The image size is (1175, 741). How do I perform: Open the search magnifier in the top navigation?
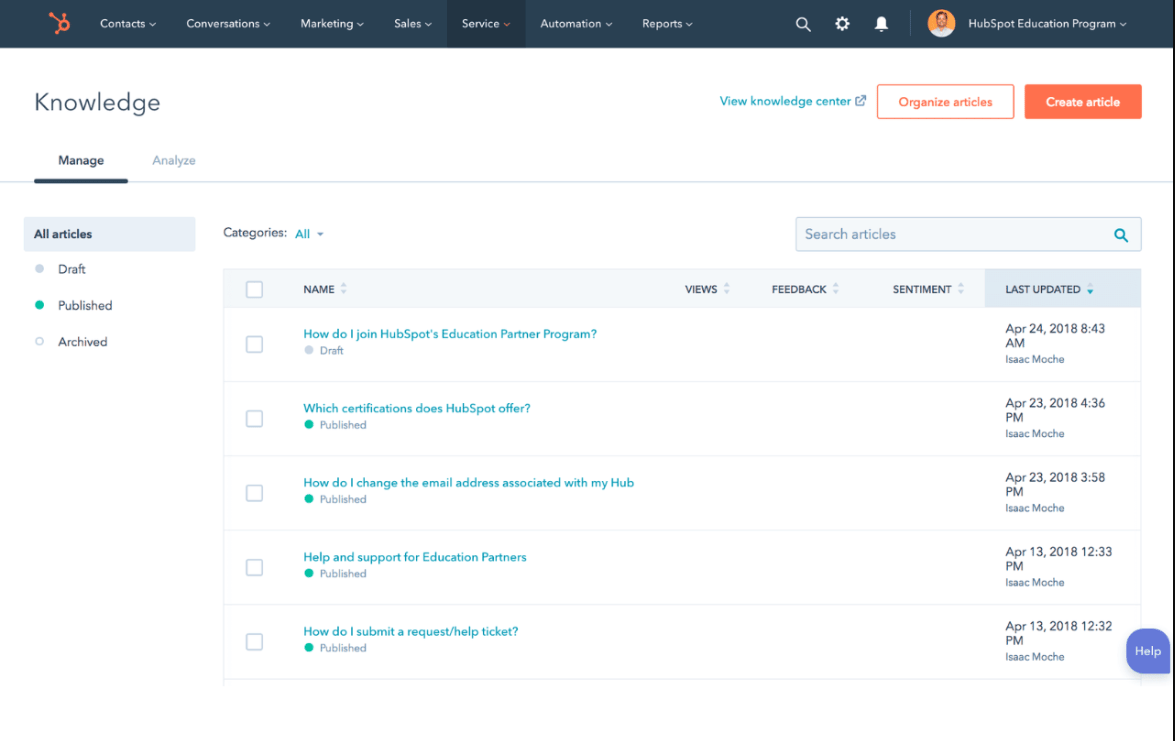click(x=803, y=23)
